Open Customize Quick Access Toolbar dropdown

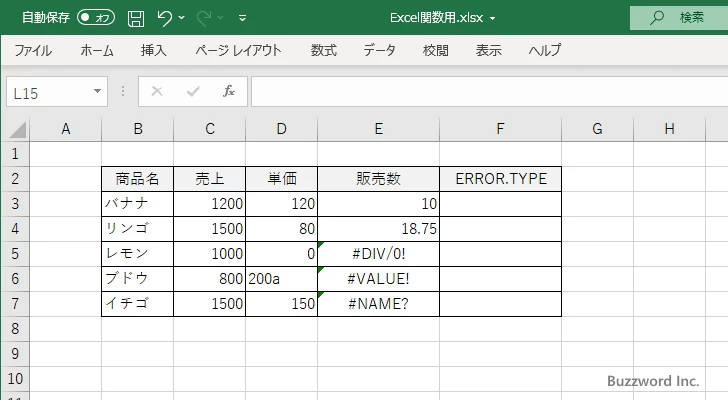243,18
